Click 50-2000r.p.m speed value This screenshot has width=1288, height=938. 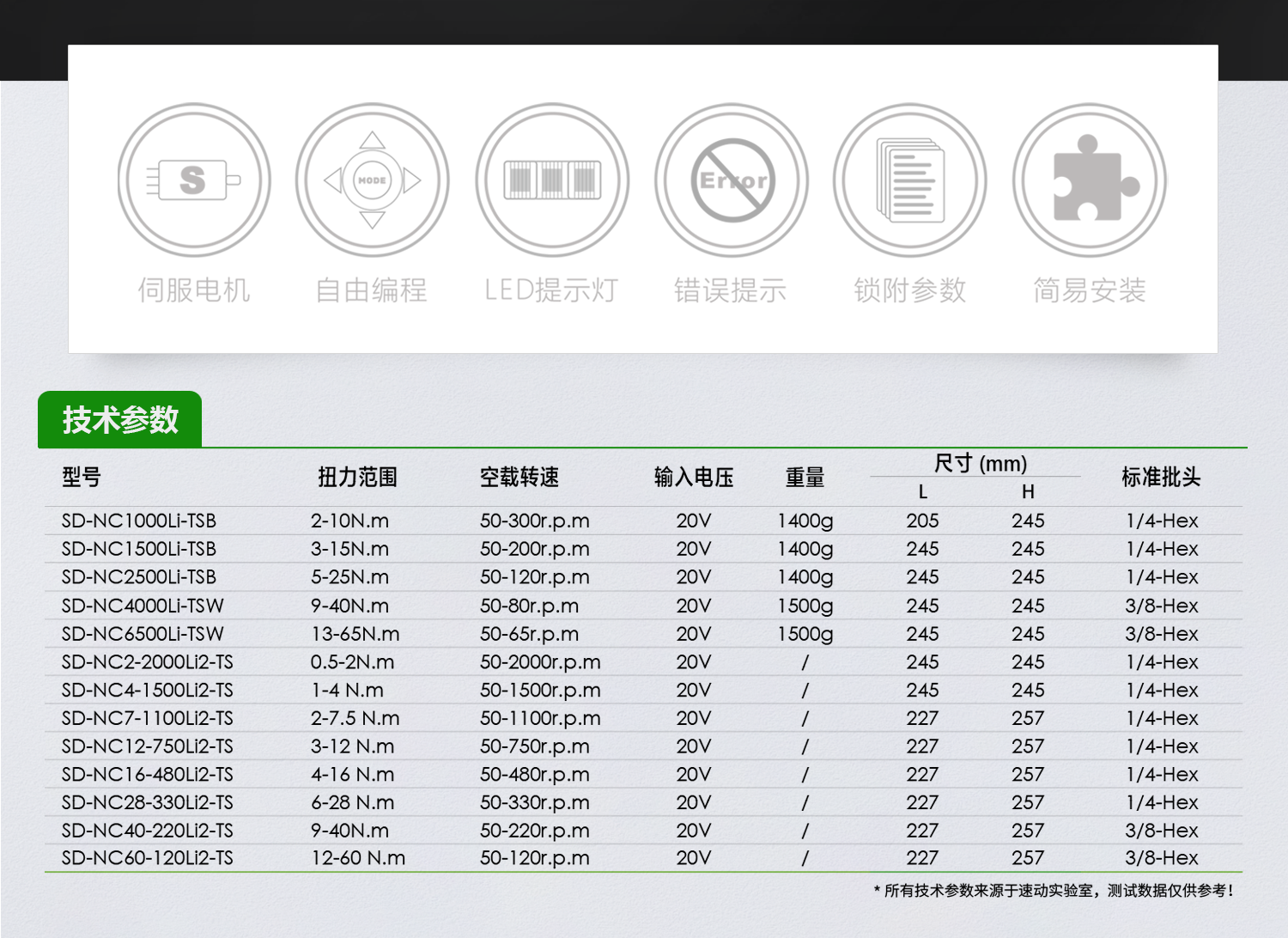point(540,662)
